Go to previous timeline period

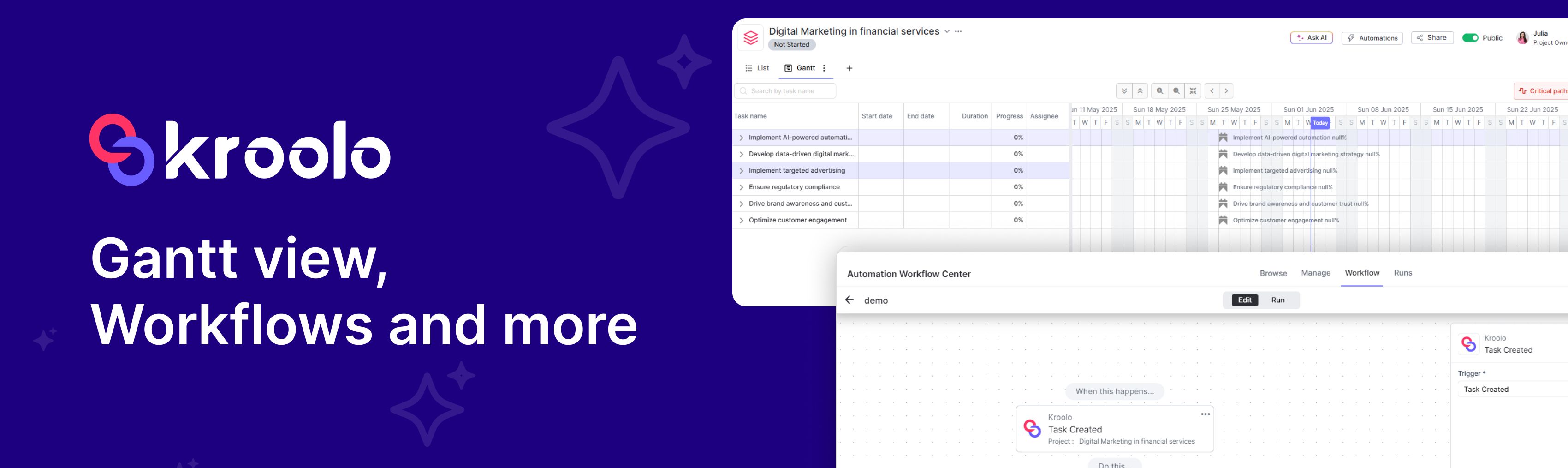pyautogui.click(x=1212, y=91)
